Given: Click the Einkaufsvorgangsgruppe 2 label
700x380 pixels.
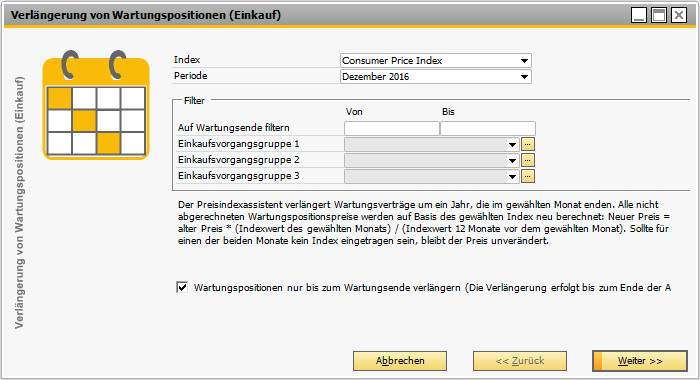Looking at the screenshot, I should click(238, 160).
